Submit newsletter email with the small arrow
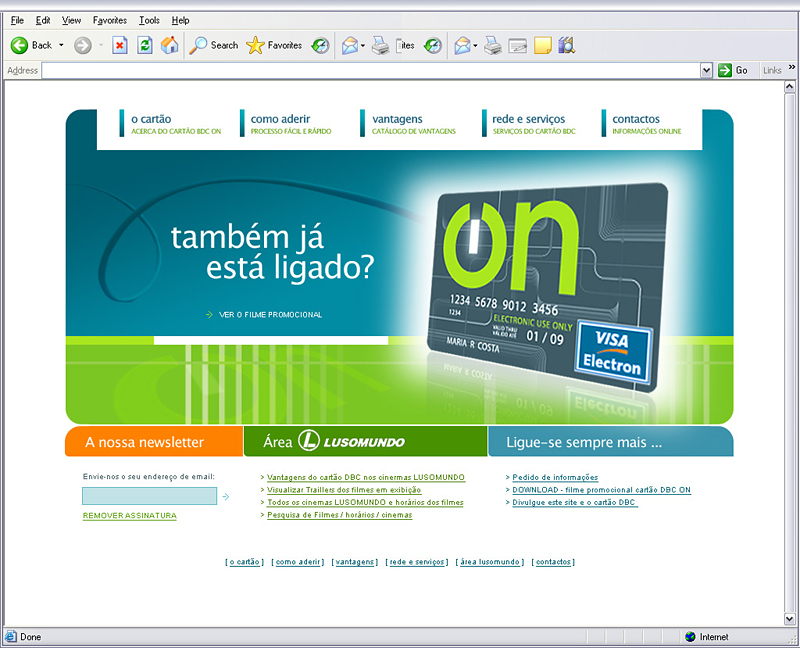The width and height of the screenshot is (800, 648). coord(226,496)
